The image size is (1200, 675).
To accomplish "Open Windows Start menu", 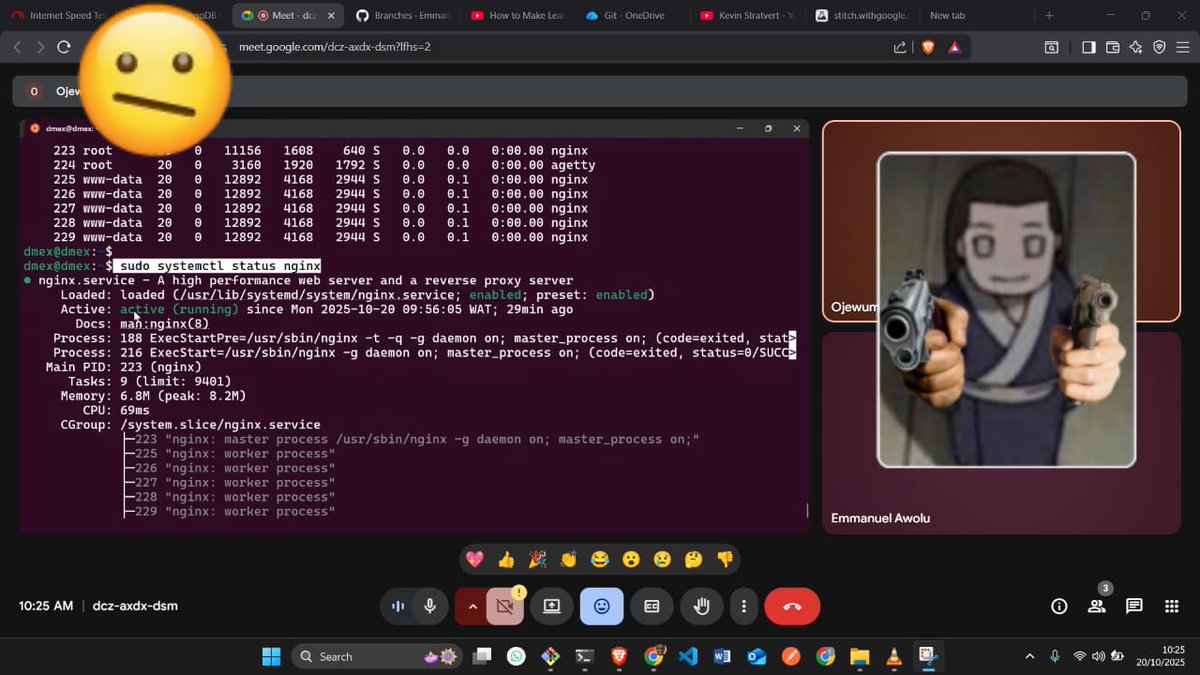I will 271,656.
